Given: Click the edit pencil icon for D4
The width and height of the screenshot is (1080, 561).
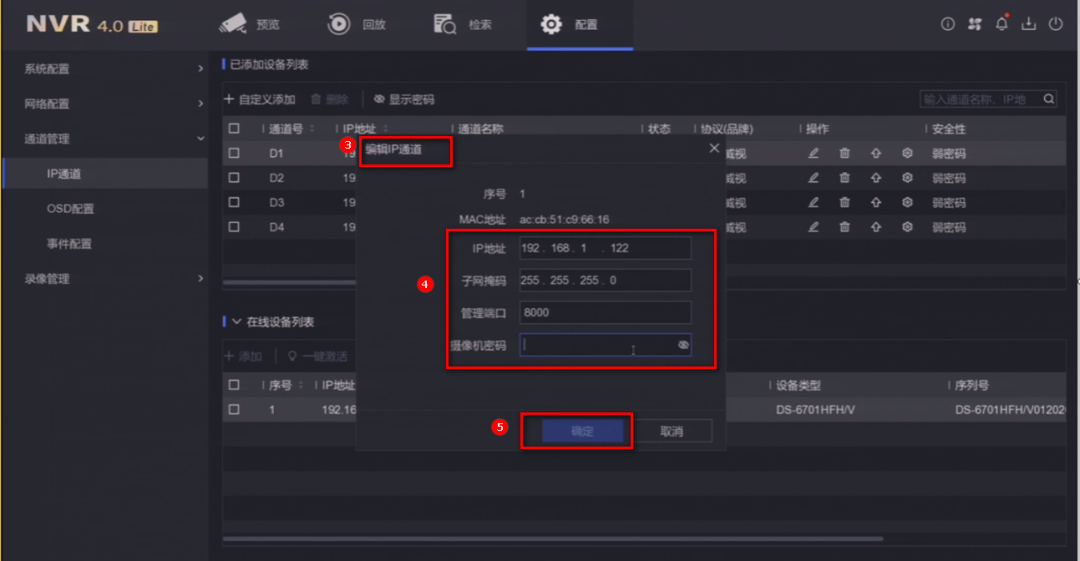Looking at the screenshot, I should 813,227.
